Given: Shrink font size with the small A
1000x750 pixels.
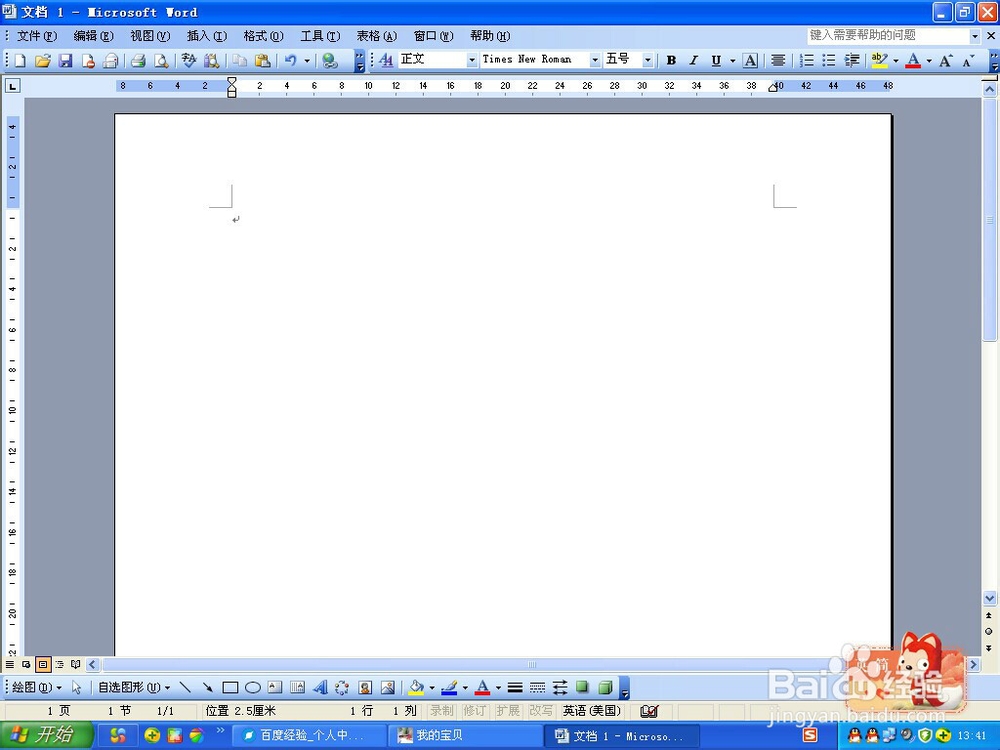Looking at the screenshot, I should click(x=969, y=61).
